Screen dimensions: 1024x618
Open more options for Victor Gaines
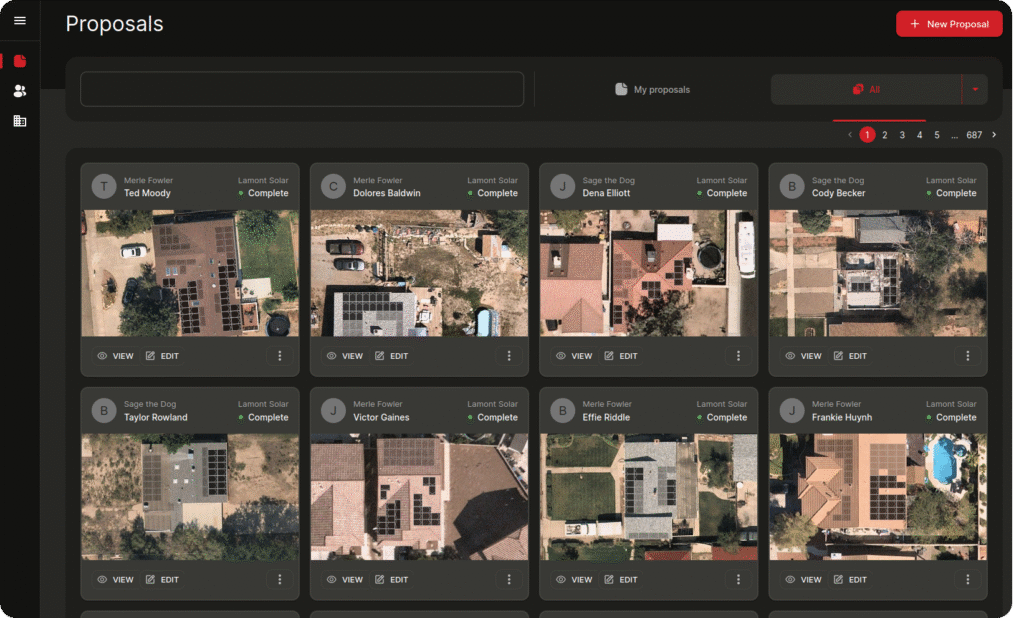click(509, 579)
